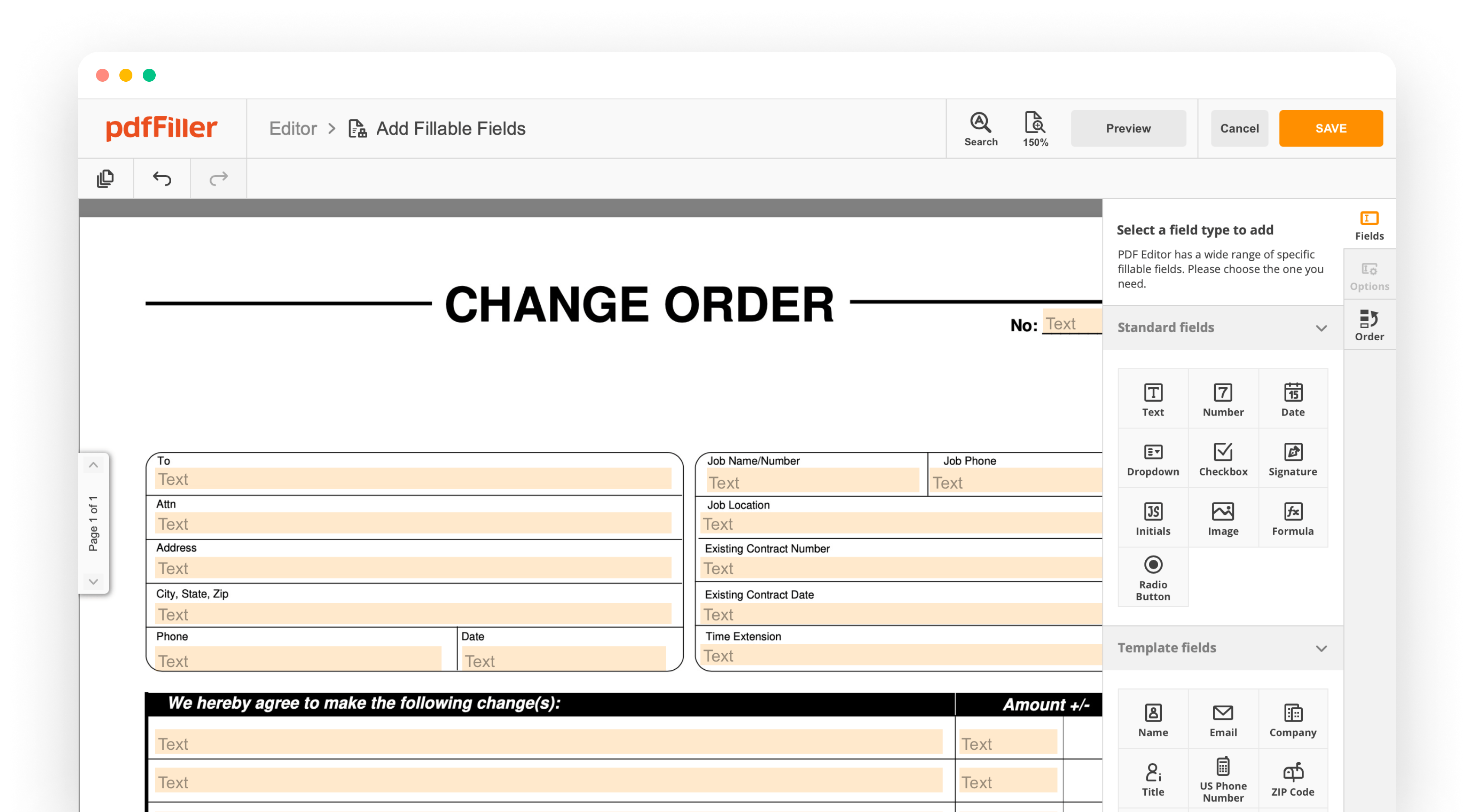The width and height of the screenshot is (1474, 812).
Task: Open the Search tool in the toolbar
Action: [981, 128]
